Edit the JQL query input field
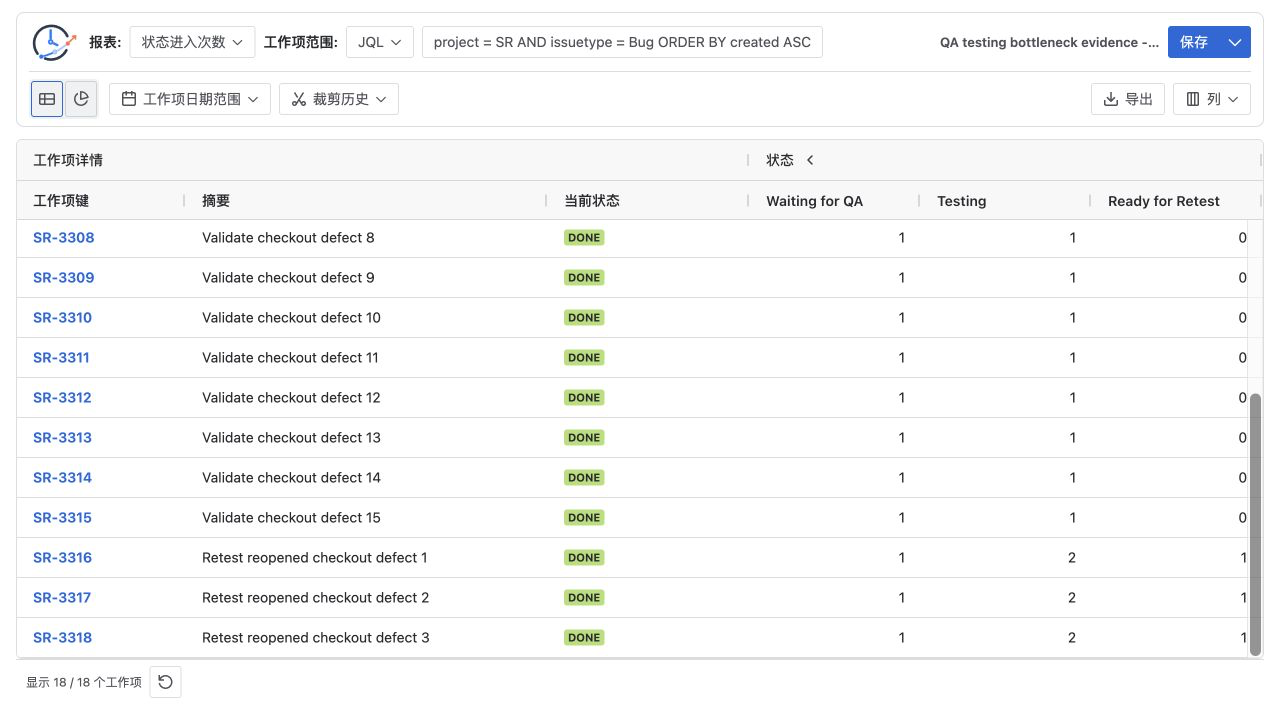The width and height of the screenshot is (1280, 720). pyautogui.click(x=622, y=42)
